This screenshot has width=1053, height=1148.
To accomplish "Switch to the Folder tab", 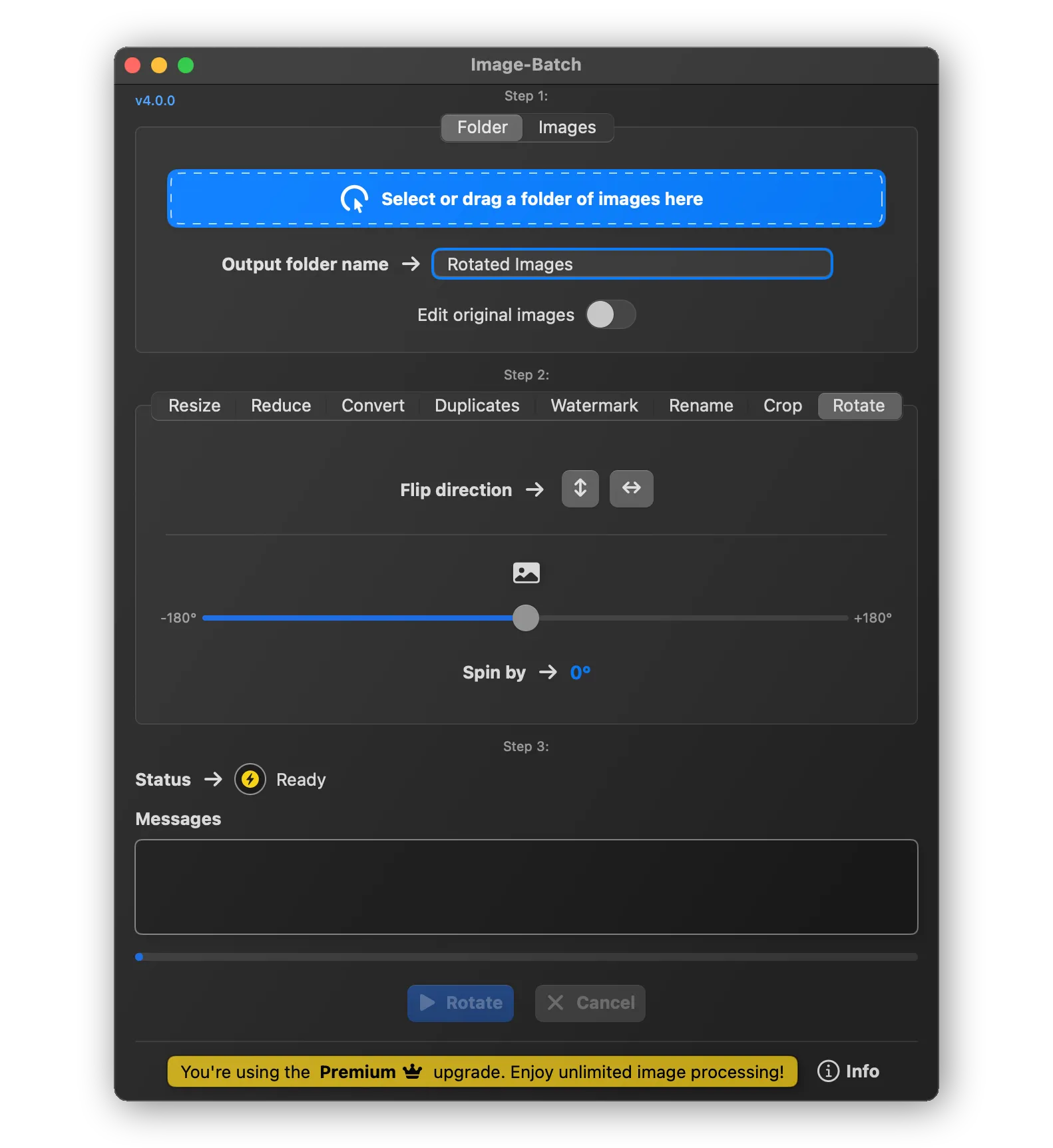I will click(482, 127).
